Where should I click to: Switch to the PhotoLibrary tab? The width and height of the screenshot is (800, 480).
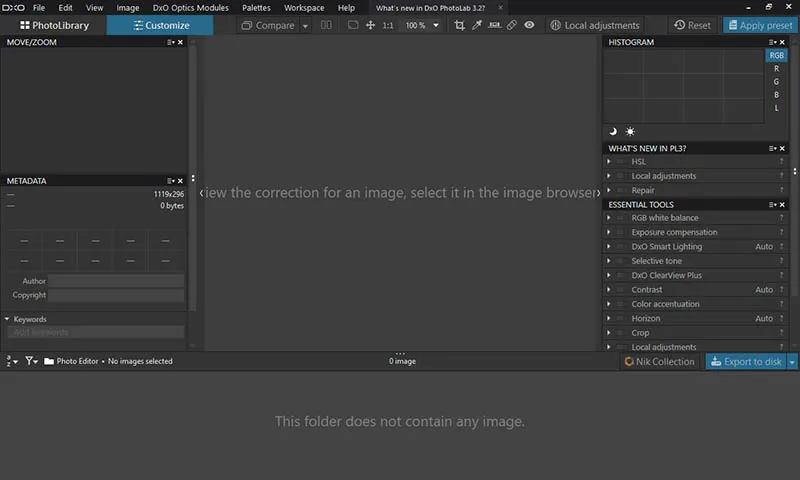click(x=54, y=25)
